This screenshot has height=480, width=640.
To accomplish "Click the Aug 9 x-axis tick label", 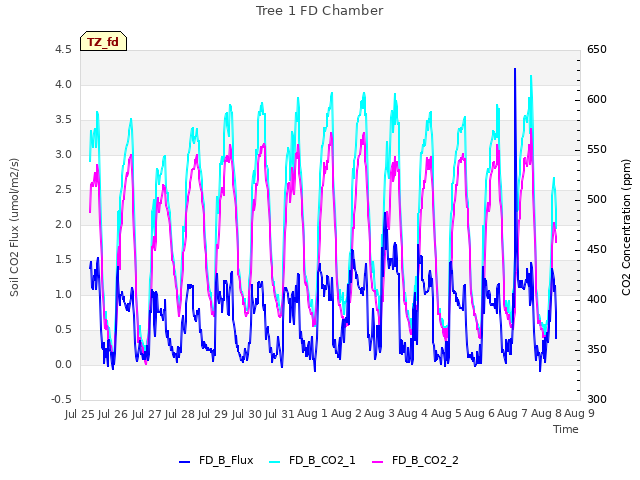I will point(579,413).
